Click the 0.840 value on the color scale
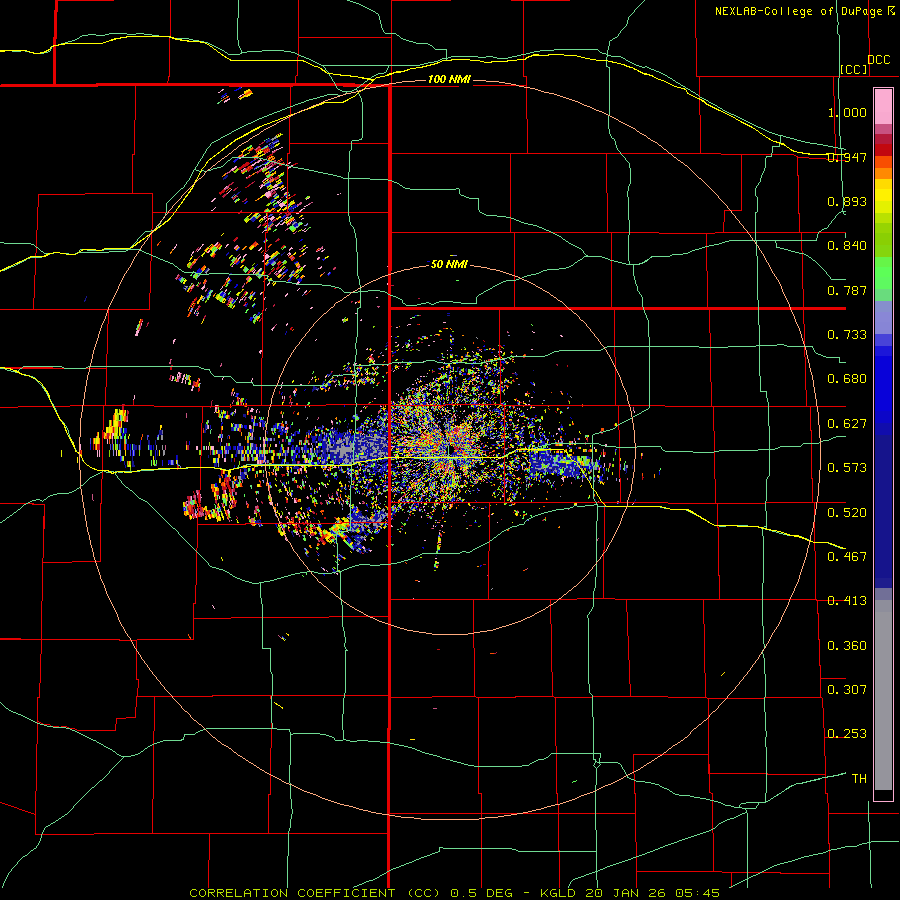 [x=847, y=246]
